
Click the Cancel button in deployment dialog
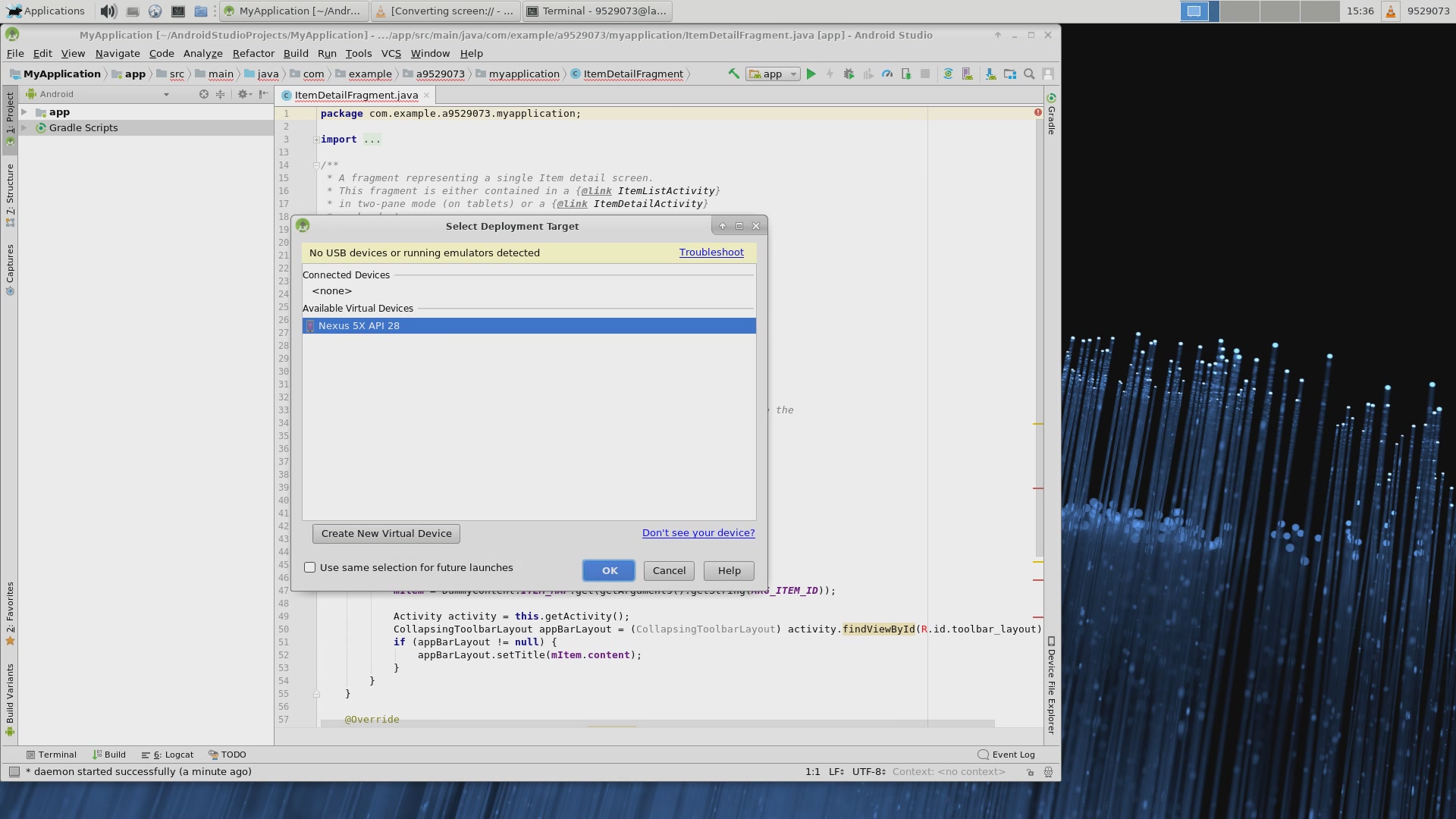tap(669, 570)
